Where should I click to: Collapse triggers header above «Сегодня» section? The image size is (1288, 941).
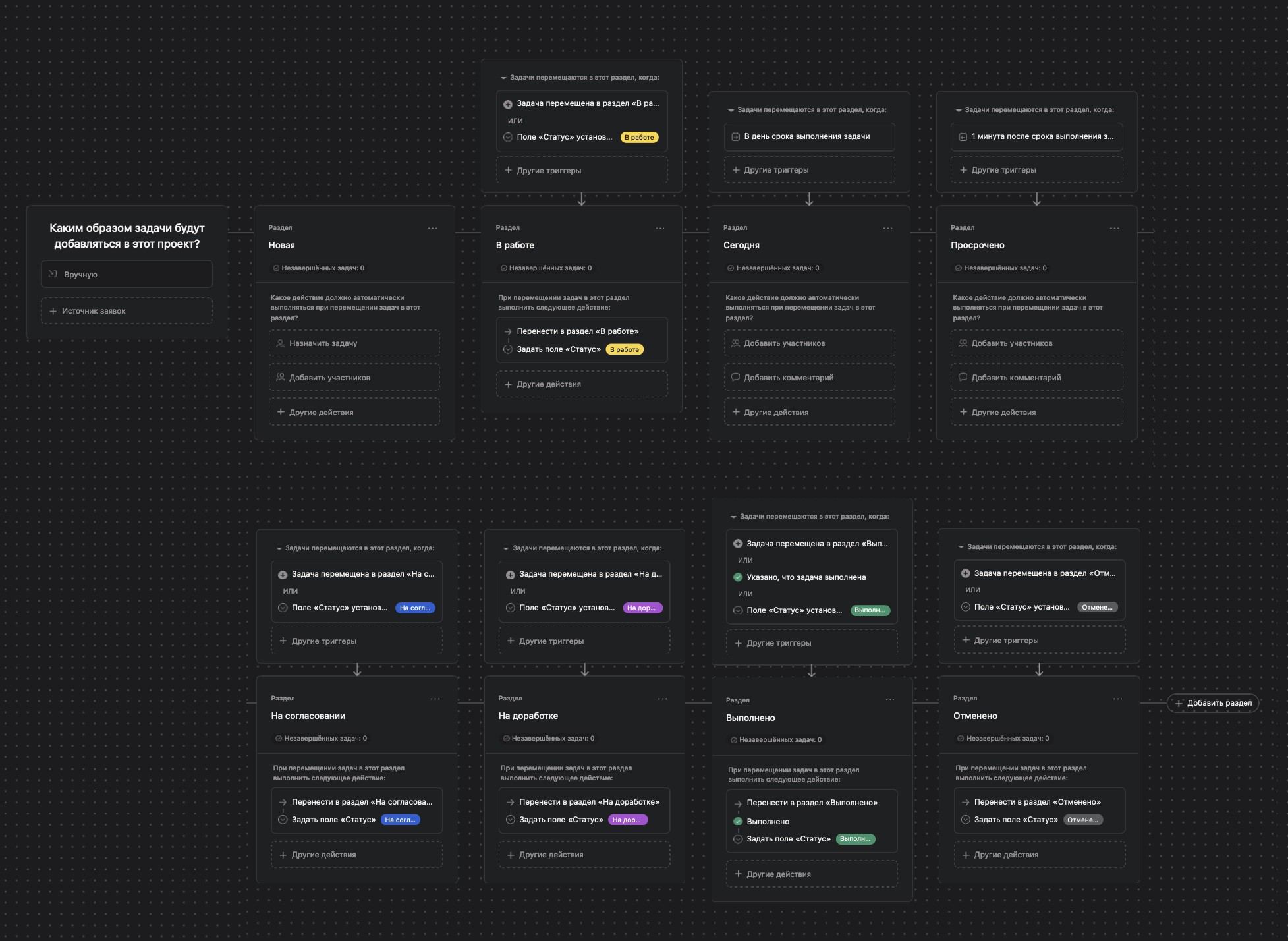(x=731, y=110)
